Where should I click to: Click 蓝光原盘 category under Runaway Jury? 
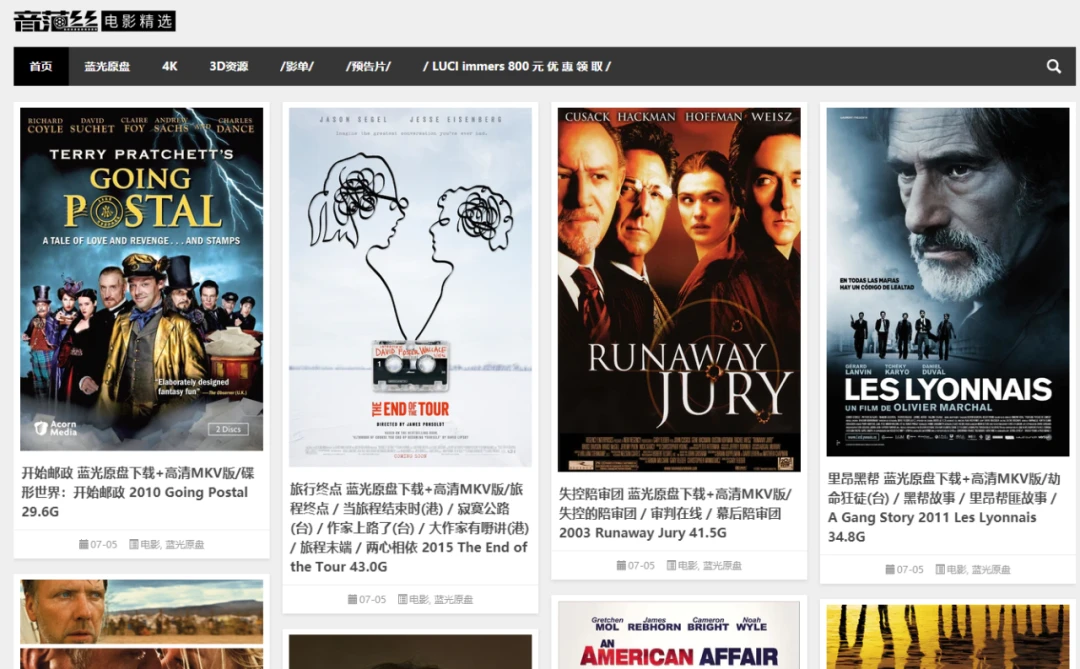click(723, 566)
